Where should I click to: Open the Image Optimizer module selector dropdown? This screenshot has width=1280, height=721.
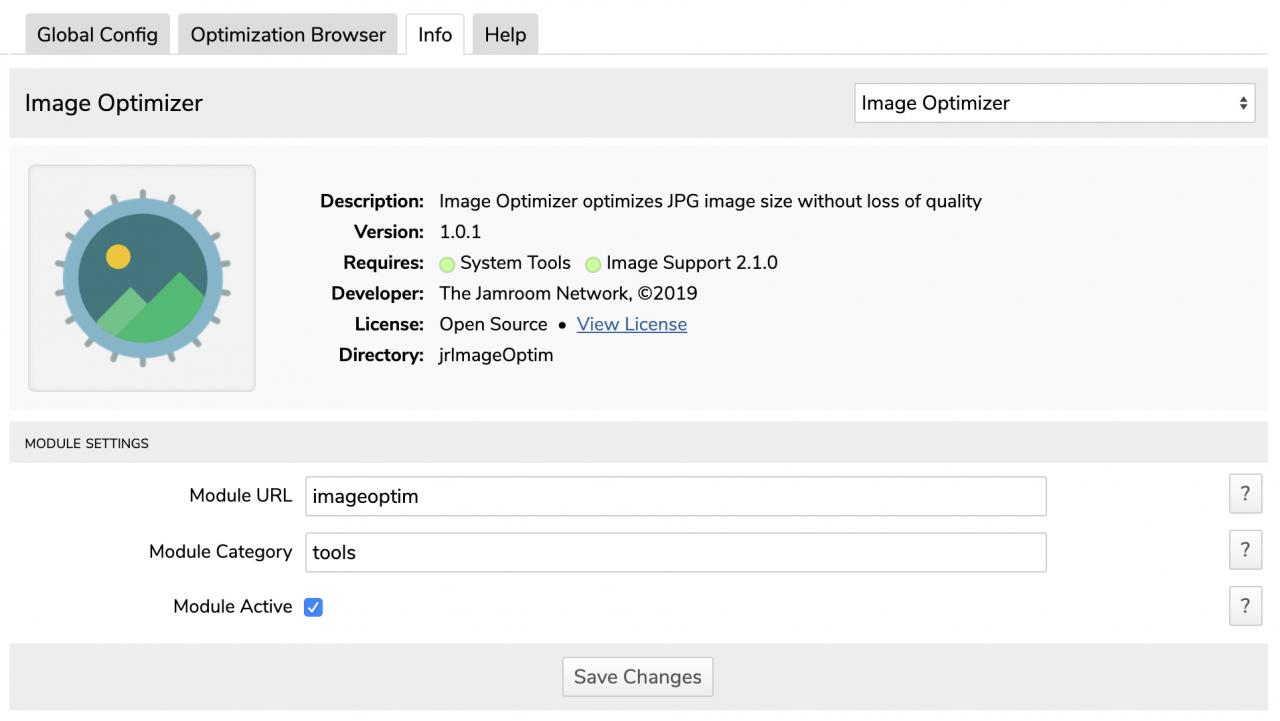1054,103
